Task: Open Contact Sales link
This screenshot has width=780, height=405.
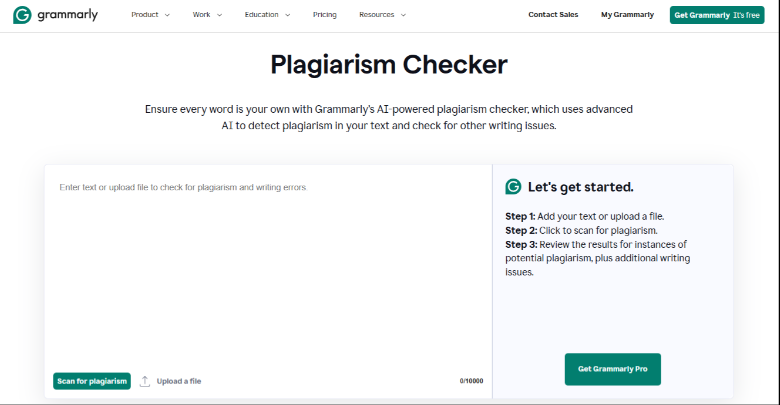Action: pos(553,15)
